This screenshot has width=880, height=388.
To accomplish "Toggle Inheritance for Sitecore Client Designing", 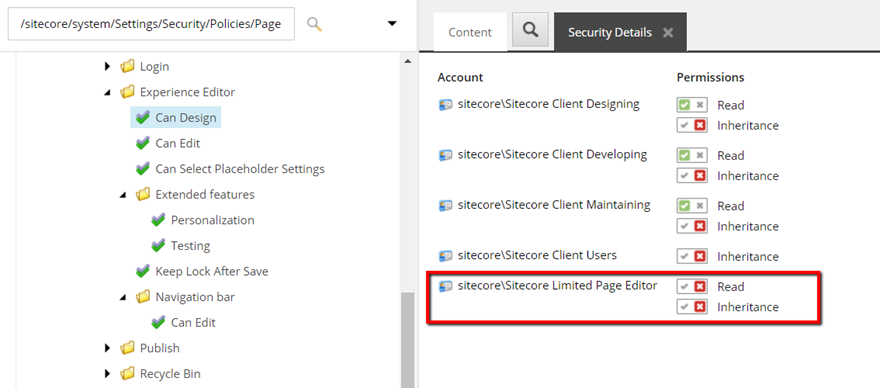I will coord(691,125).
